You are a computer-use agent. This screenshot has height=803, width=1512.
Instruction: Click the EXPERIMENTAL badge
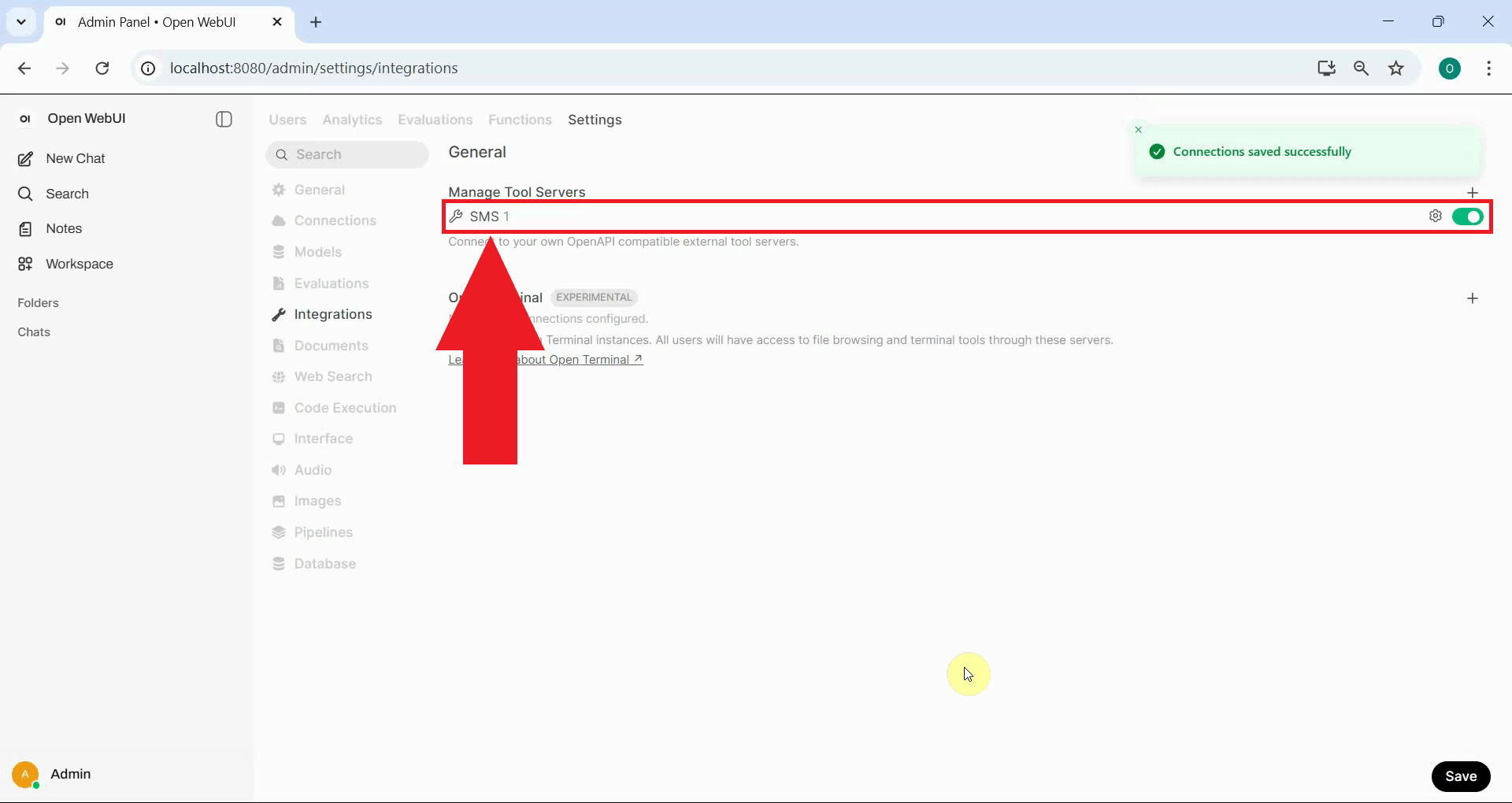tap(594, 298)
